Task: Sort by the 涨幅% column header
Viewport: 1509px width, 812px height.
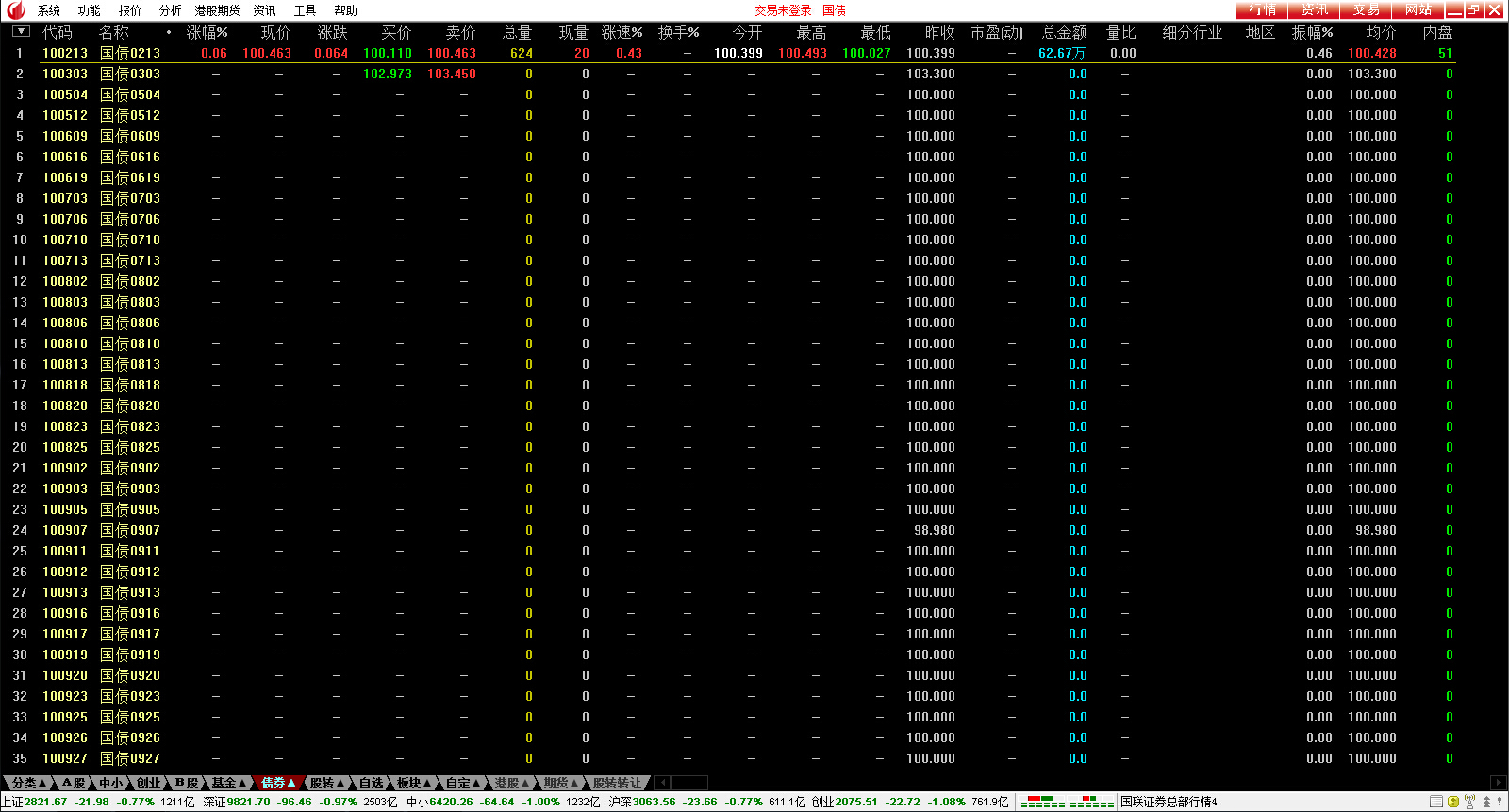Action: point(207,32)
